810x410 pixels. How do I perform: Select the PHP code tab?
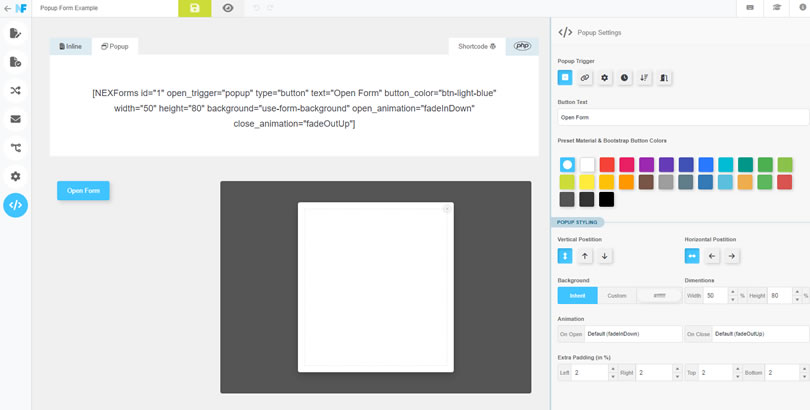coord(522,46)
